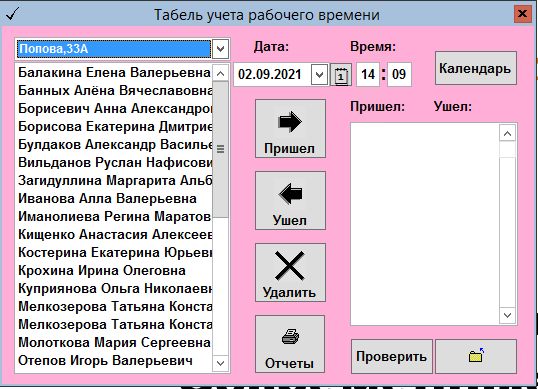The height and width of the screenshot is (389, 538).
Task: Select Куприянова Ольга in the list
Action: pyautogui.click(x=115, y=288)
